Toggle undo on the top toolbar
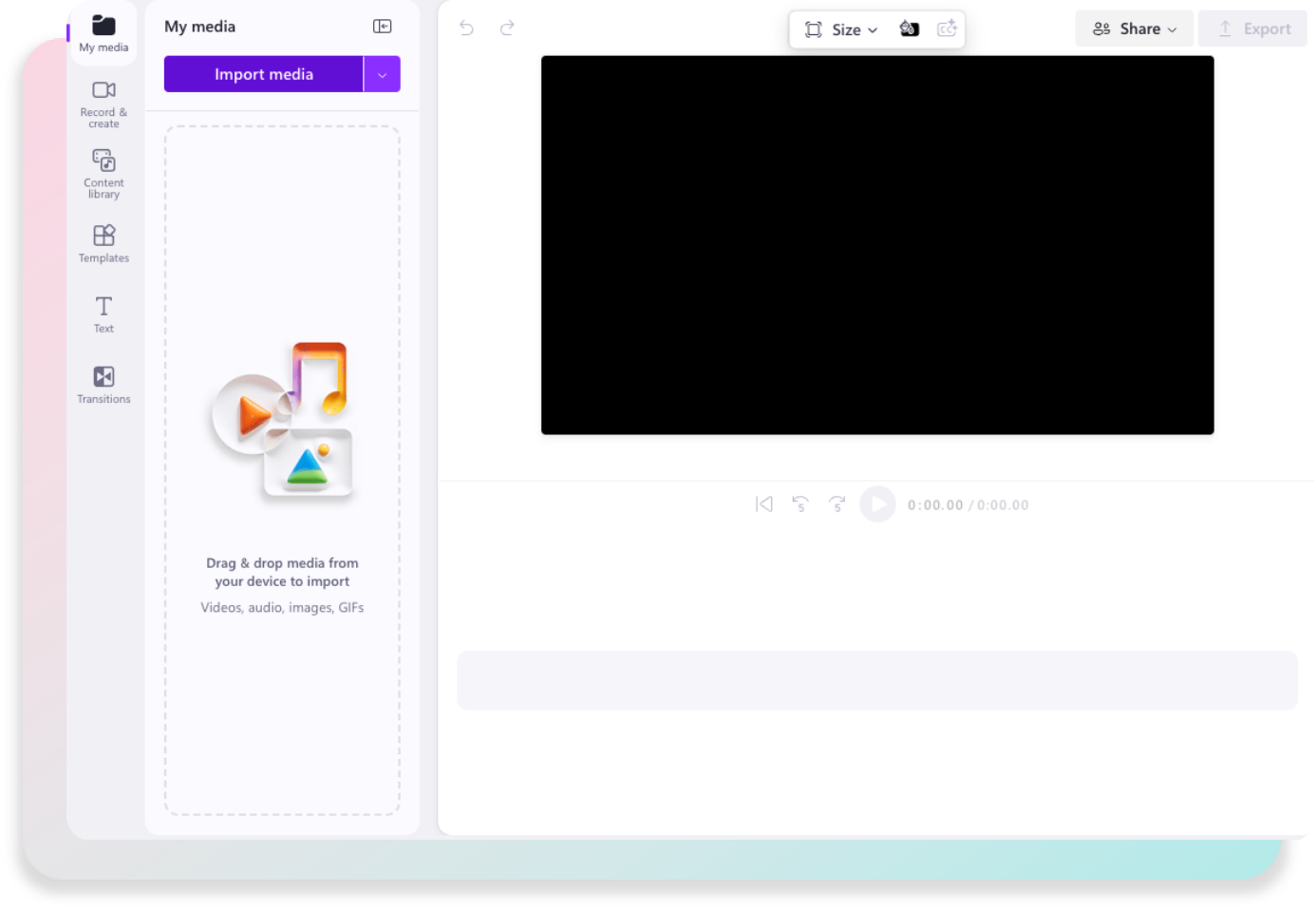1316x910 pixels. coord(466,28)
